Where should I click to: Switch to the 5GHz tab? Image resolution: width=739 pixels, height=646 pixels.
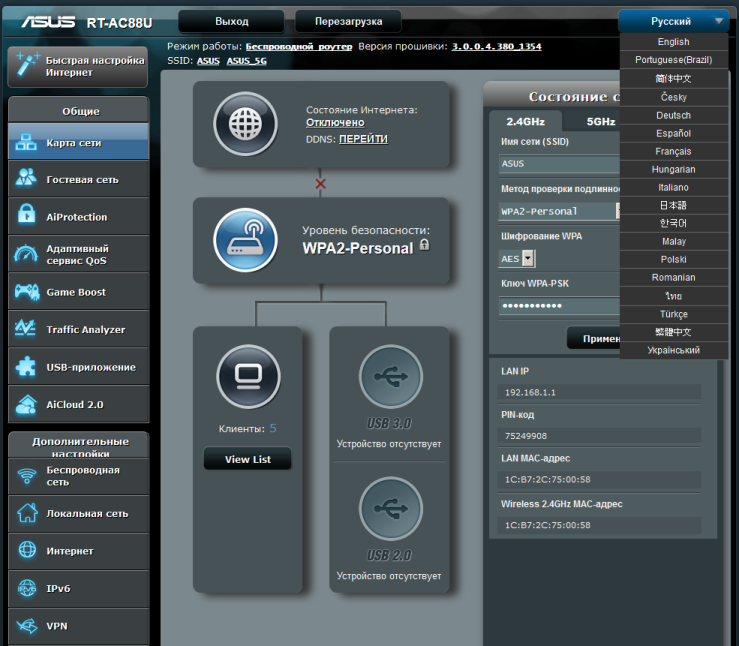[600, 121]
